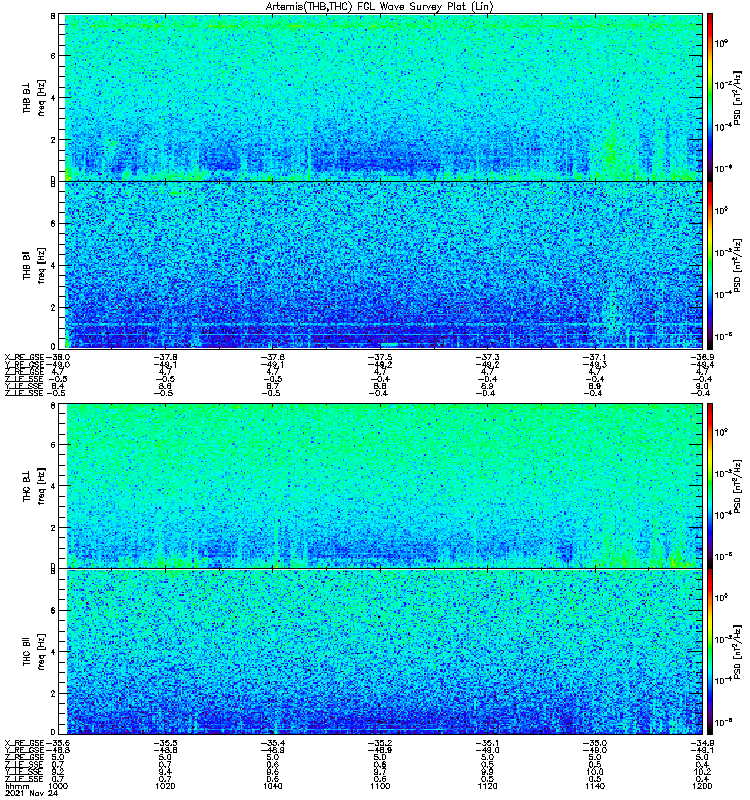The image size is (750, 800).
Task: Click the PSD color bar beside THB B-parallel panel
Action: (x=710, y=265)
